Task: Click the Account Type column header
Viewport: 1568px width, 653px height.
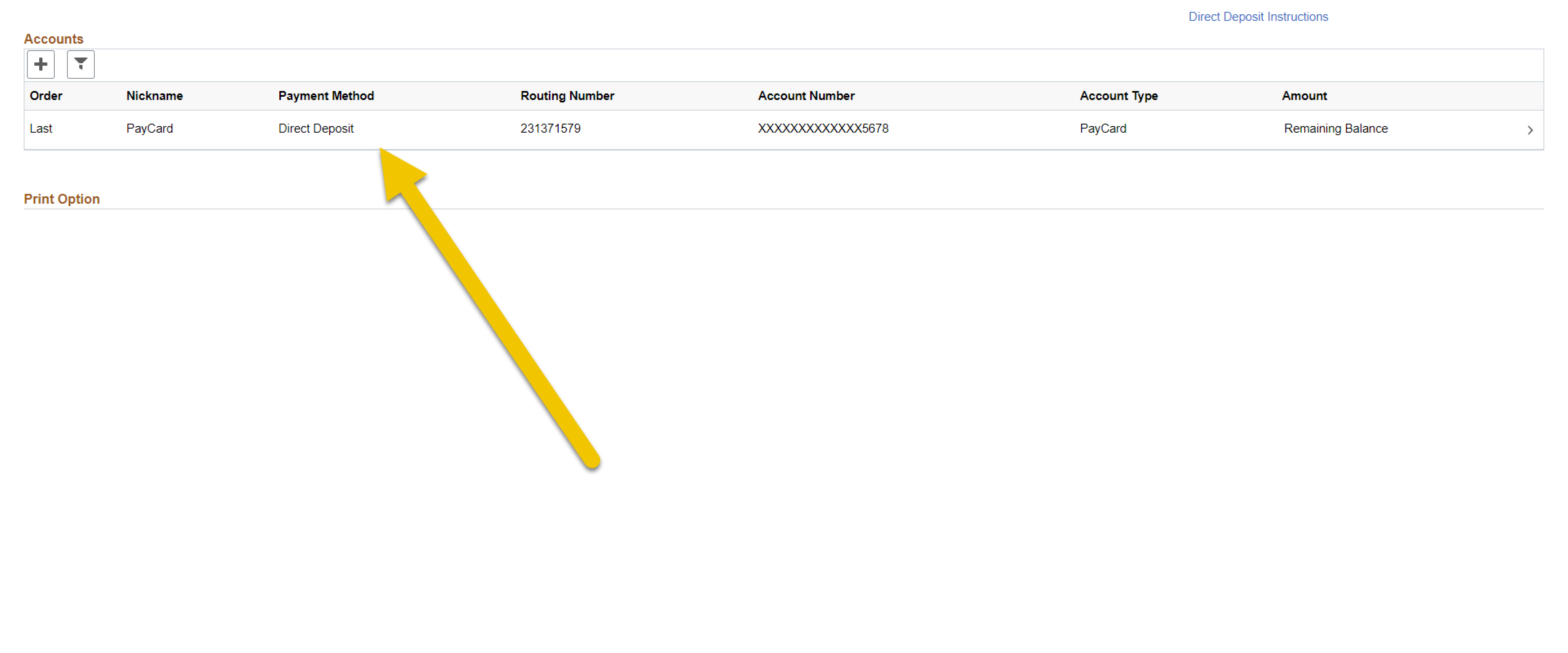Action: pyautogui.click(x=1119, y=96)
